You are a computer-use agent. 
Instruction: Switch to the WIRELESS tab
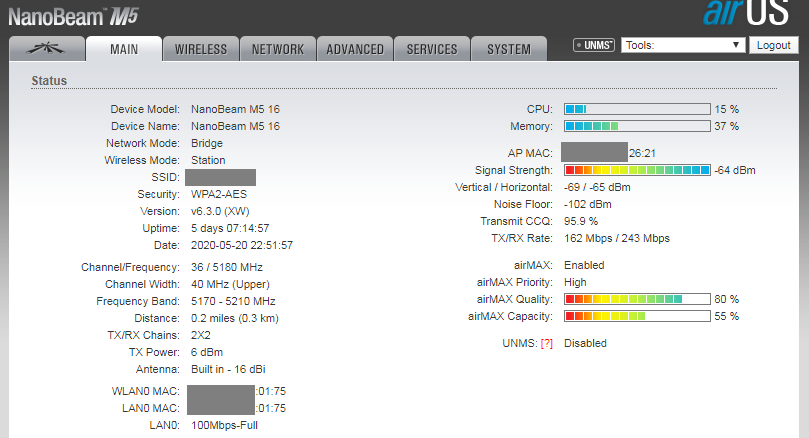coord(201,49)
